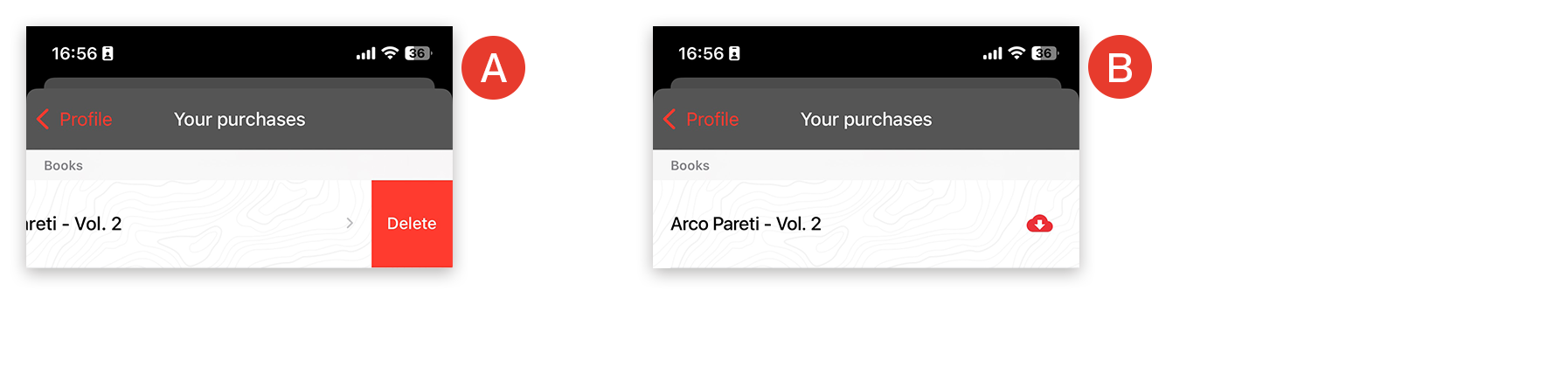Click the back chevron in panel B
The image size is (1568, 374).
click(670, 119)
